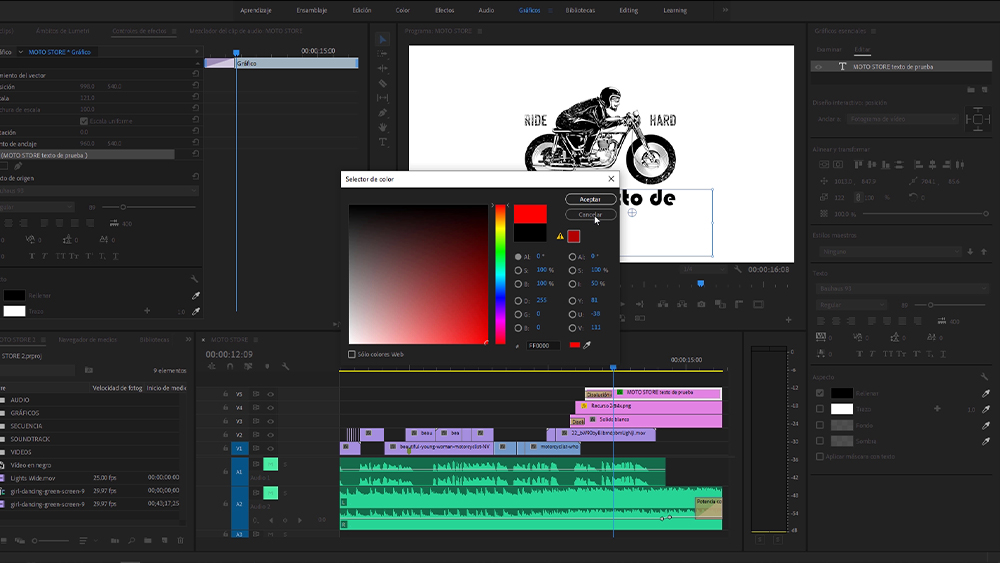This screenshot has height=563, width=1000.
Task: Click the Essential Graphics pin position widget
Action: [978, 119]
